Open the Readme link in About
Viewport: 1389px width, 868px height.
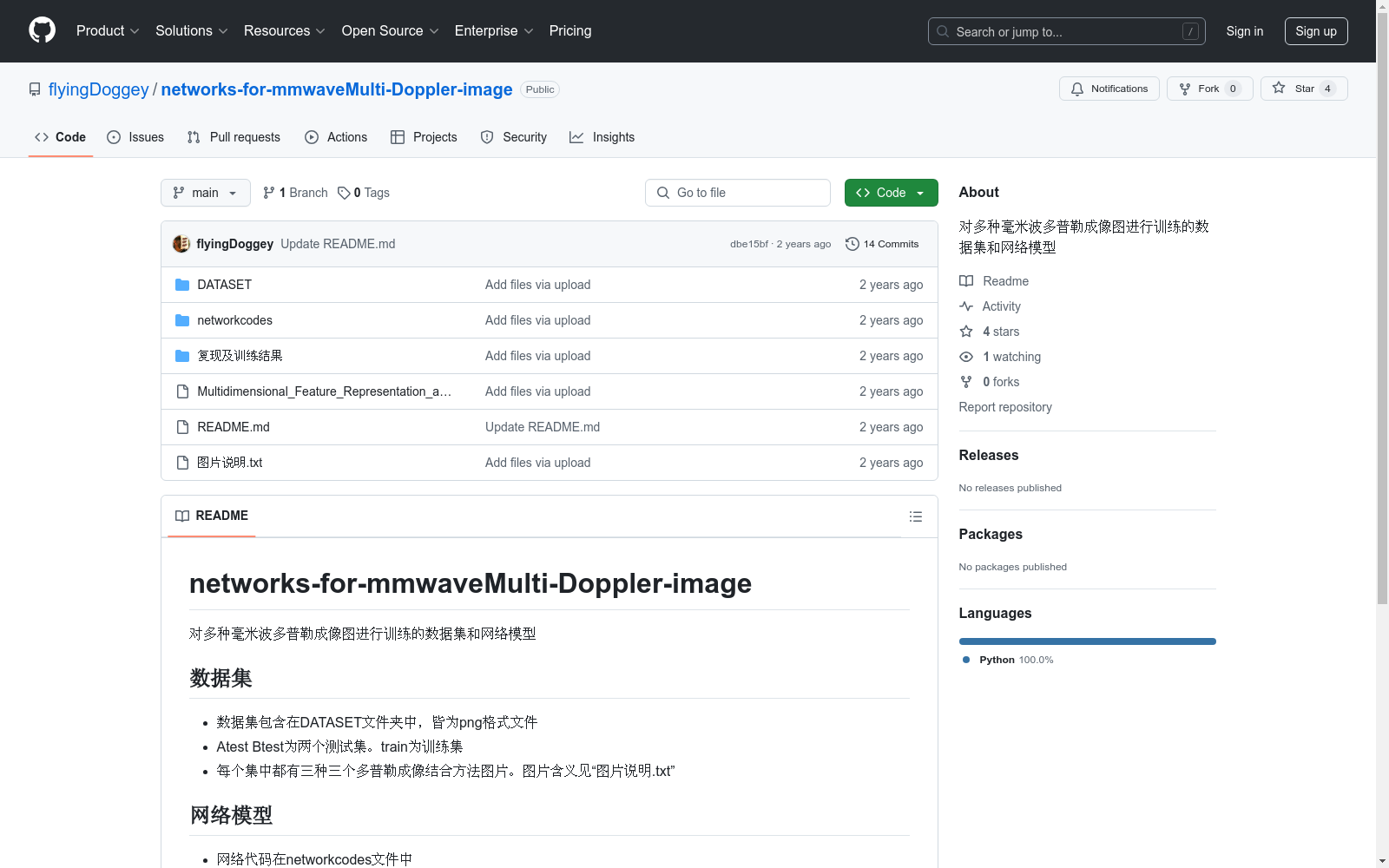coord(994,281)
